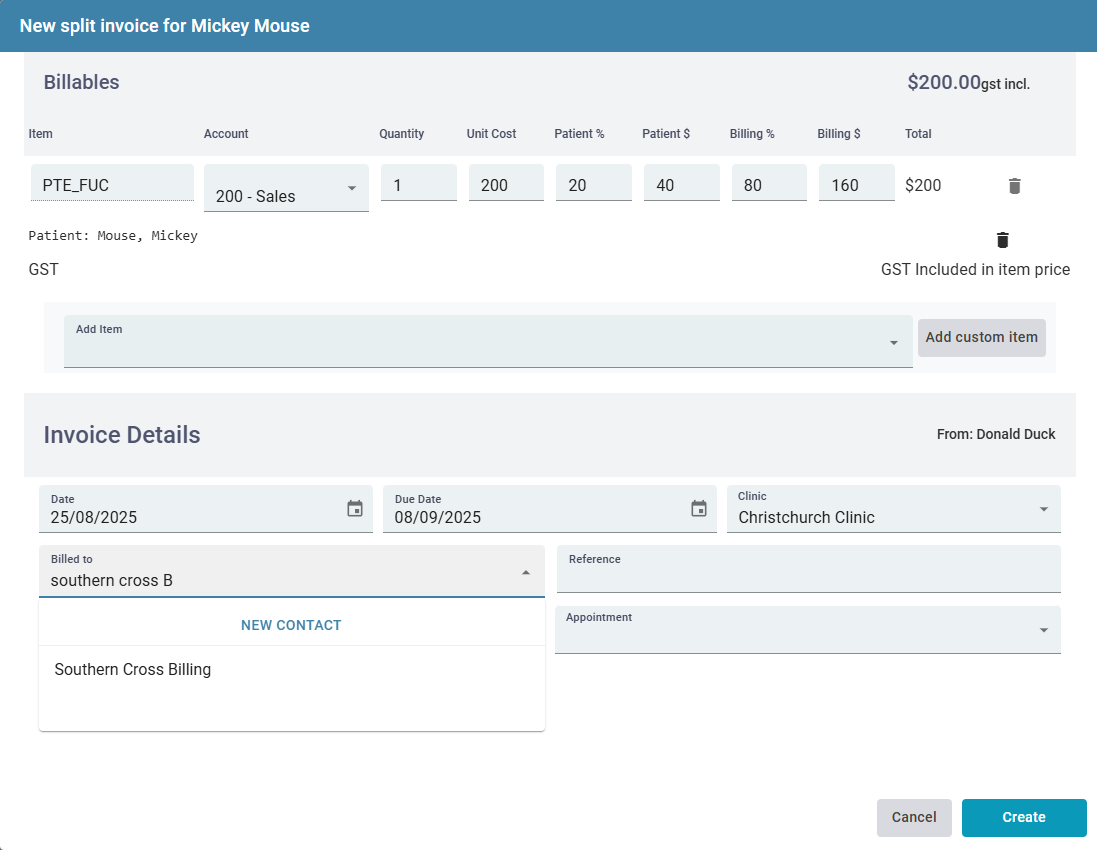Click the collapse arrow in the Billed to field

pos(525,571)
